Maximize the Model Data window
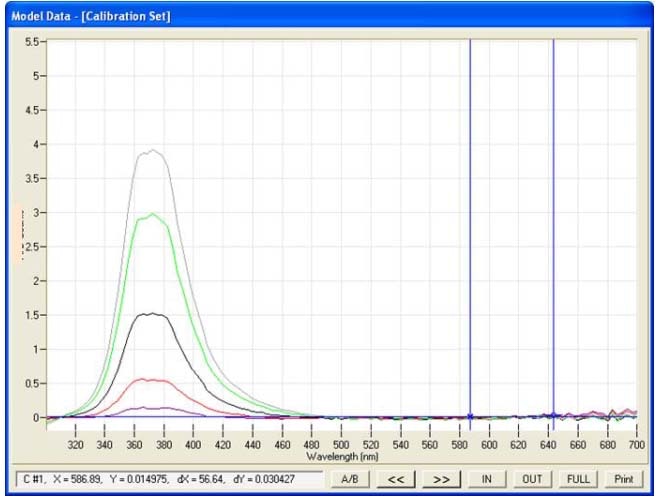656x503 pixels. pos(617,17)
